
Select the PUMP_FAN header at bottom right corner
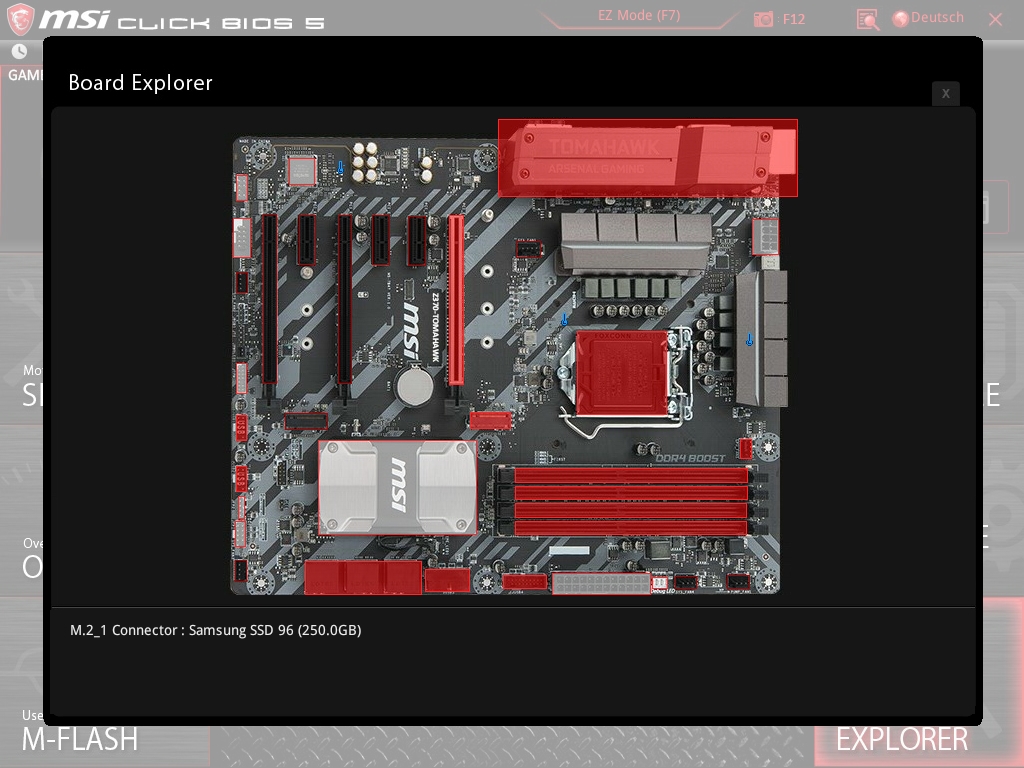[739, 581]
